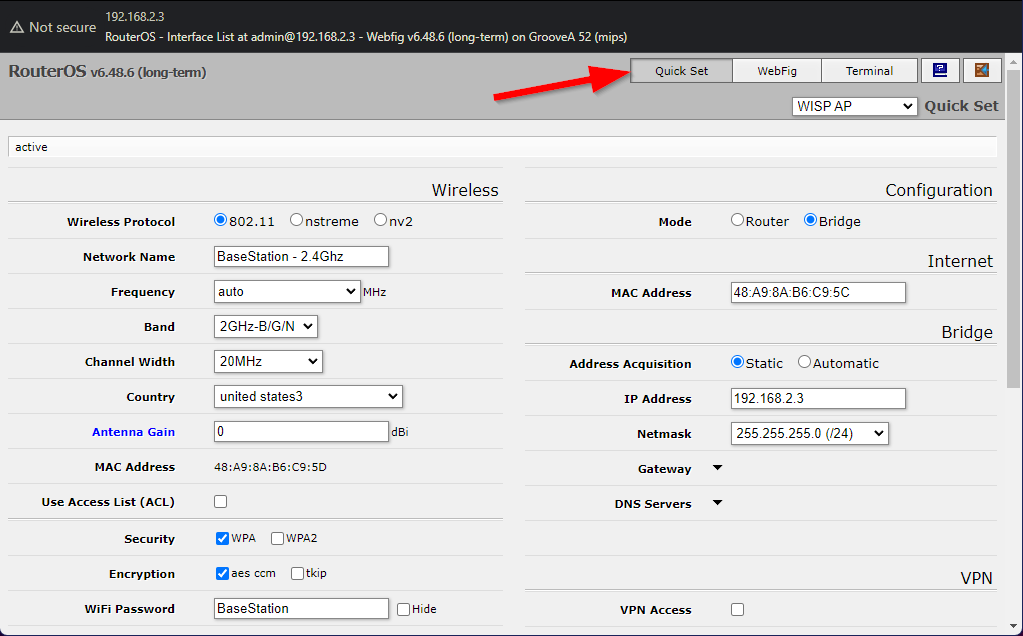Click the Network Name input field

(x=300, y=256)
